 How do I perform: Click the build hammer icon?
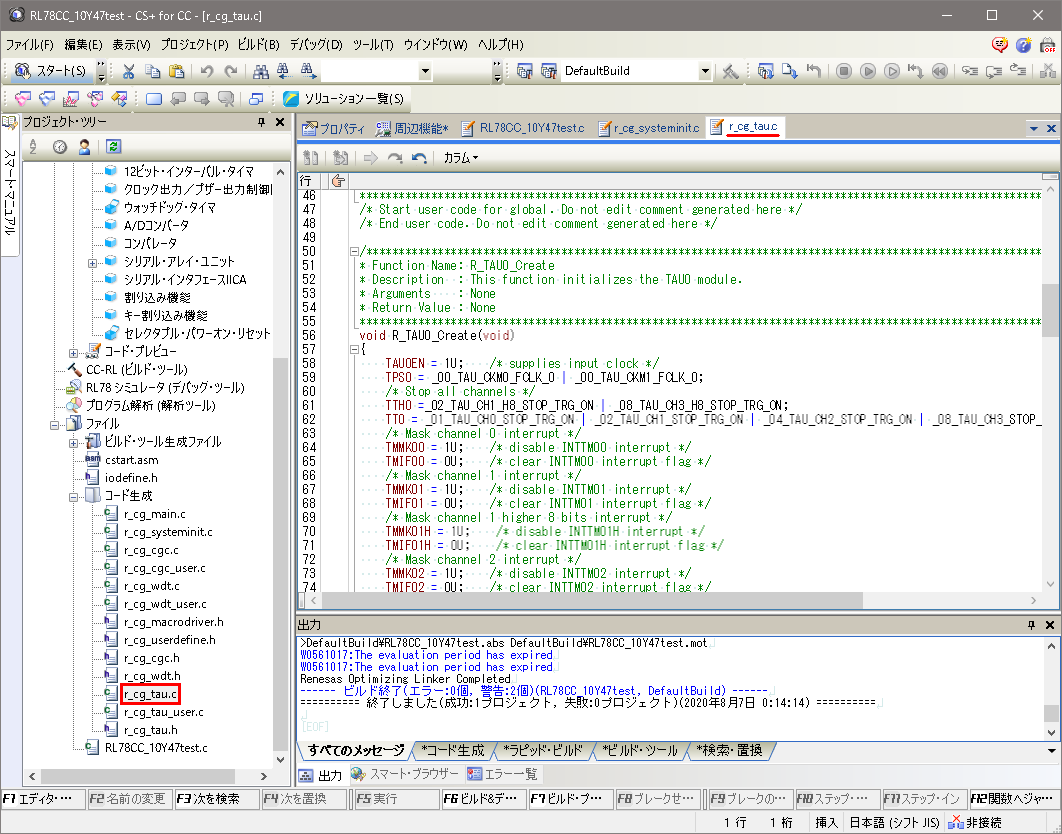coord(731,71)
